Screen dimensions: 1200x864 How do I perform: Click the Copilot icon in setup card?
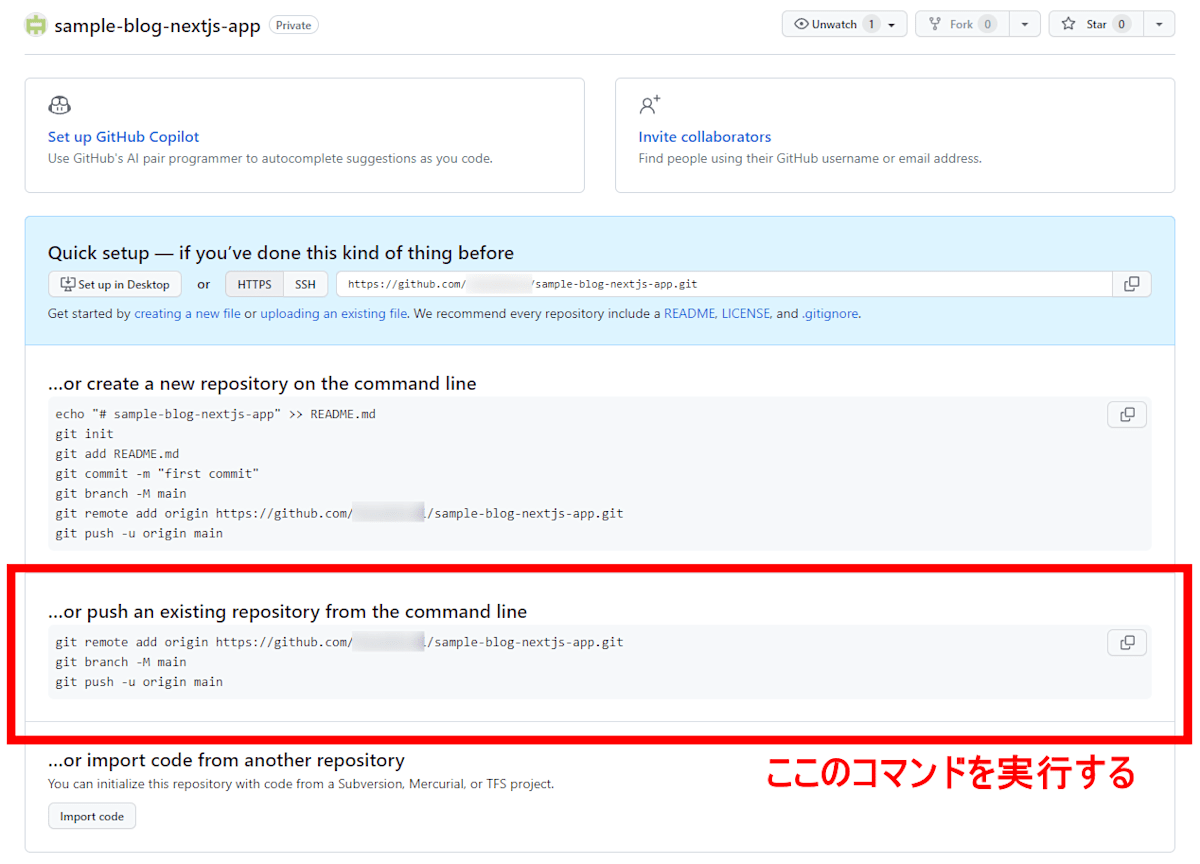point(59,105)
